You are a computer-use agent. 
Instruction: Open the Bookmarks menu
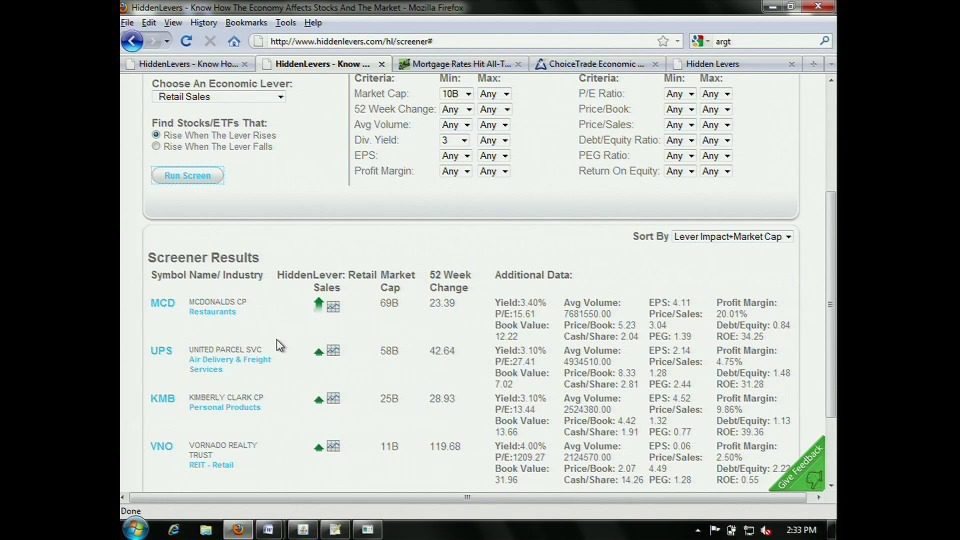coord(246,23)
